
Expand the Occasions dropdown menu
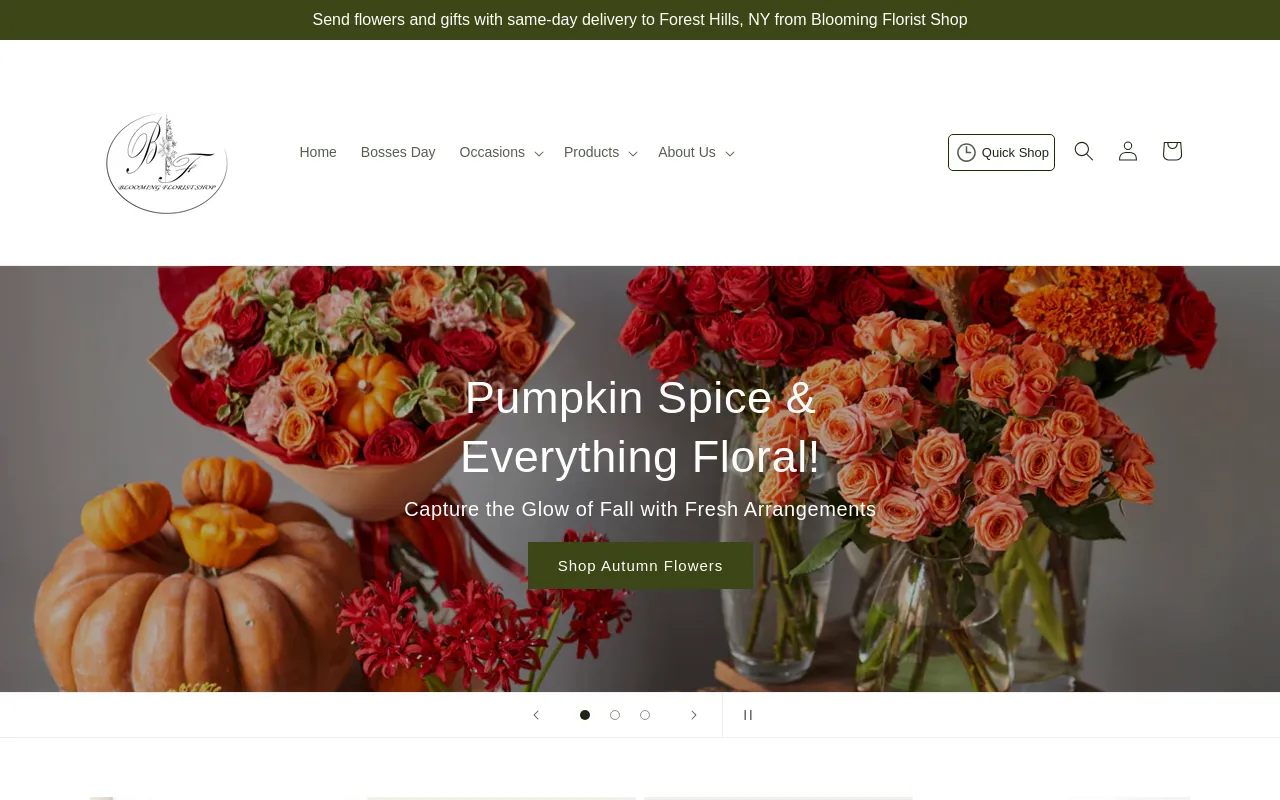tap(501, 152)
